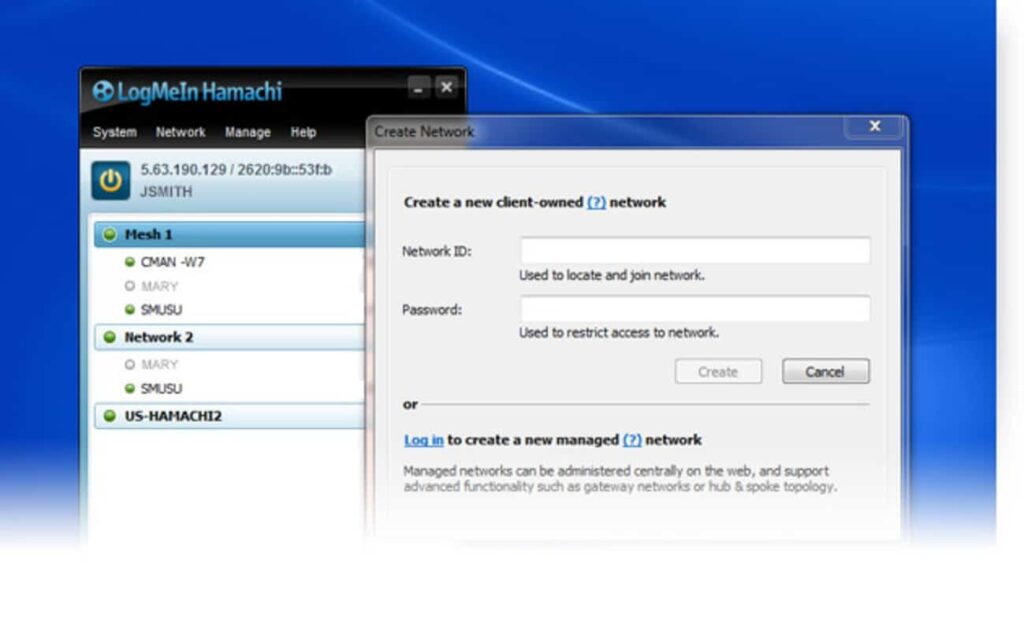
Task: Click the online status dot for CMAN -W7
Action: click(x=130, y=262)
